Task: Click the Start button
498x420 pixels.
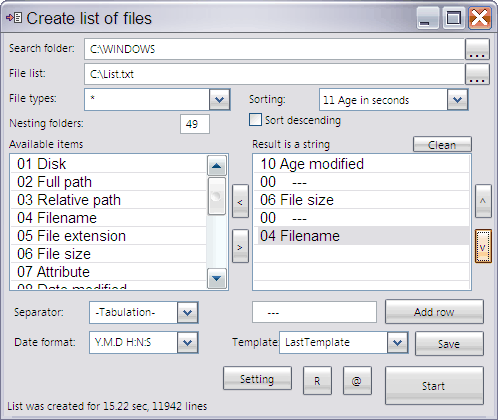Action: pos(434,386)
